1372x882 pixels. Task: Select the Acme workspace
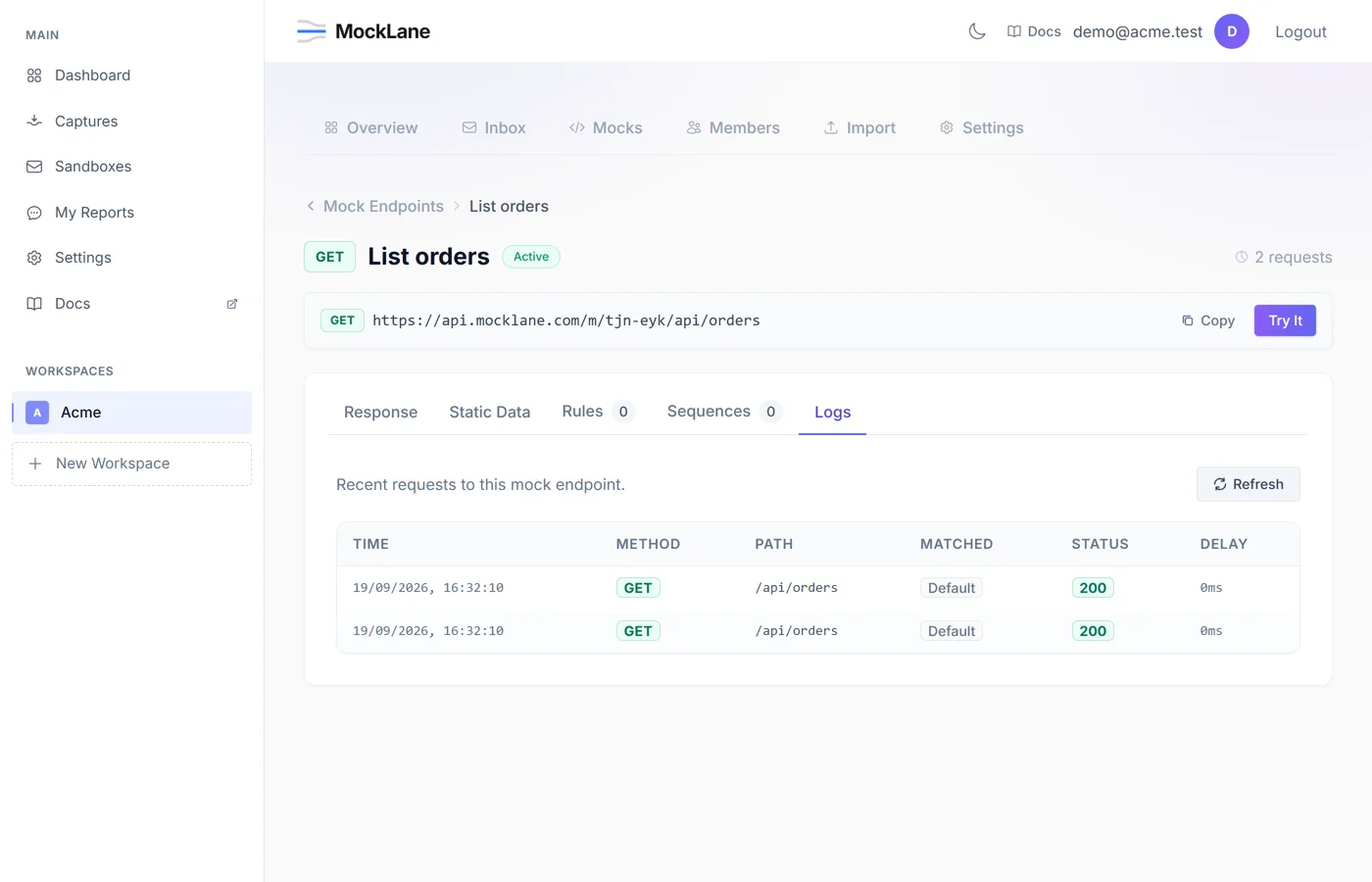tap(131, 413)
